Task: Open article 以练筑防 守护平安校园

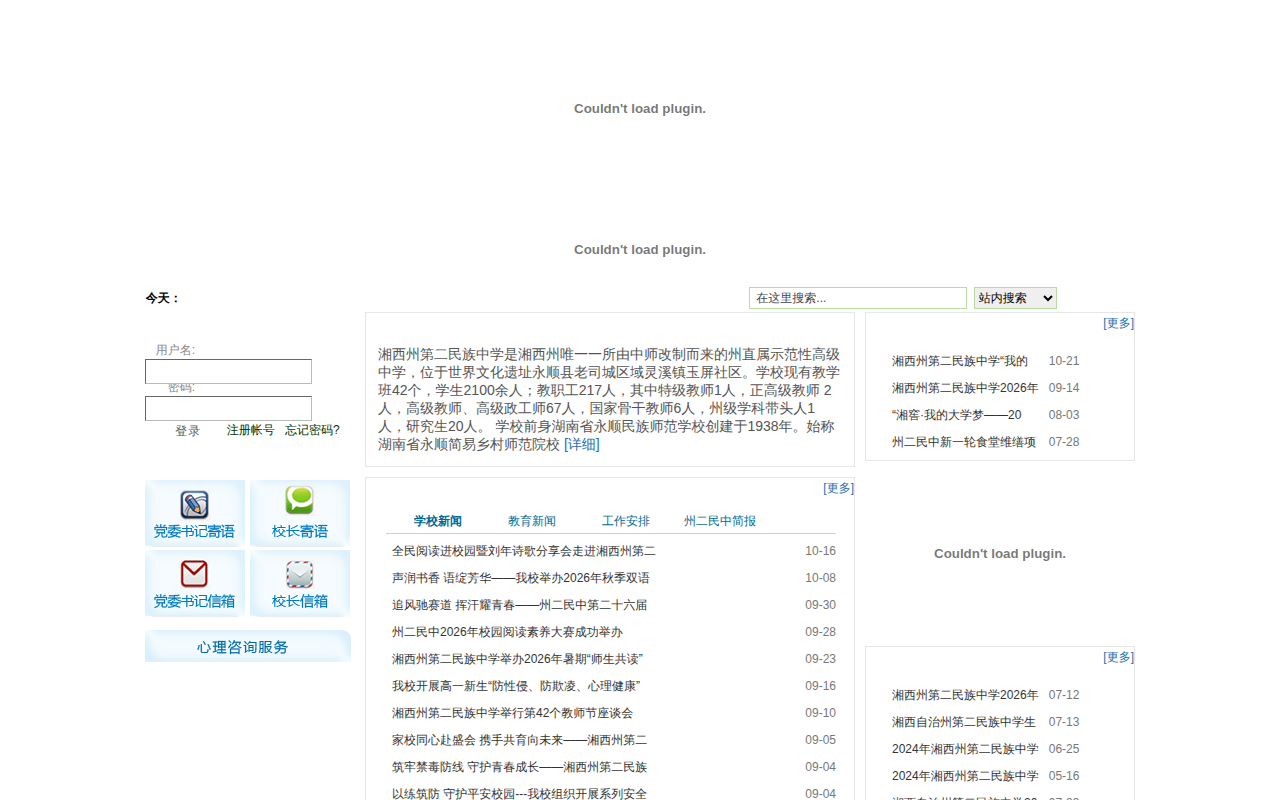Action: (x=520, y=794)
